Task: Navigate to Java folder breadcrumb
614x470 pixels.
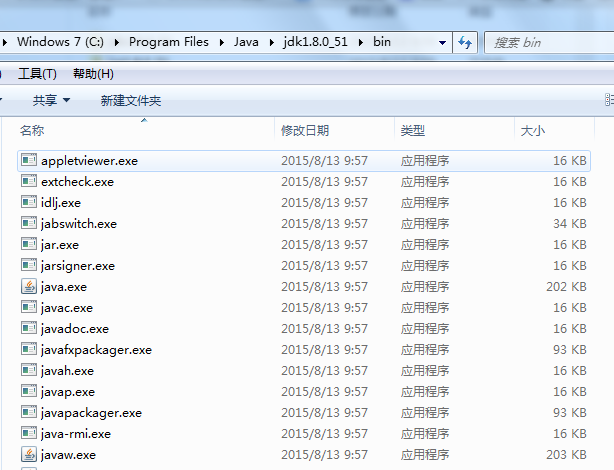Action: click(246, 42)
